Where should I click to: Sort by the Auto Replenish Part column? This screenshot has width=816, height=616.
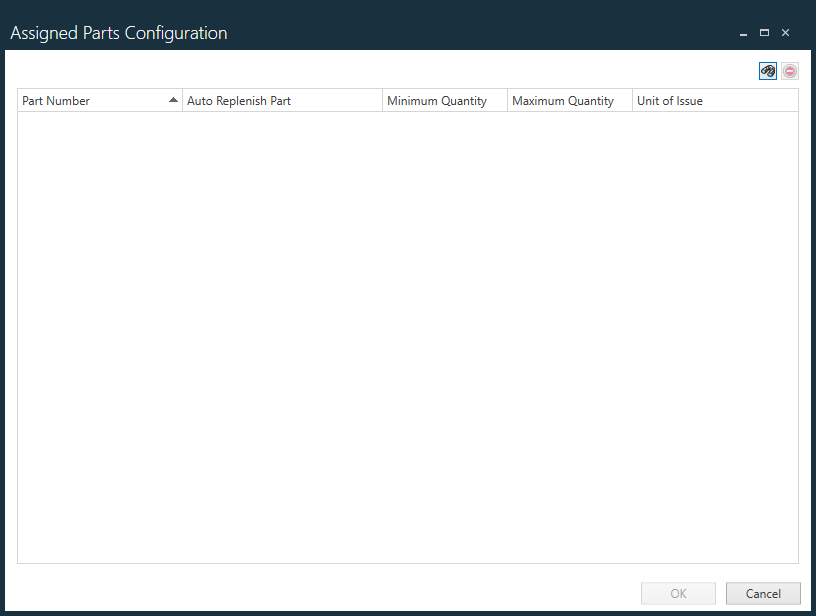[238, 100]
